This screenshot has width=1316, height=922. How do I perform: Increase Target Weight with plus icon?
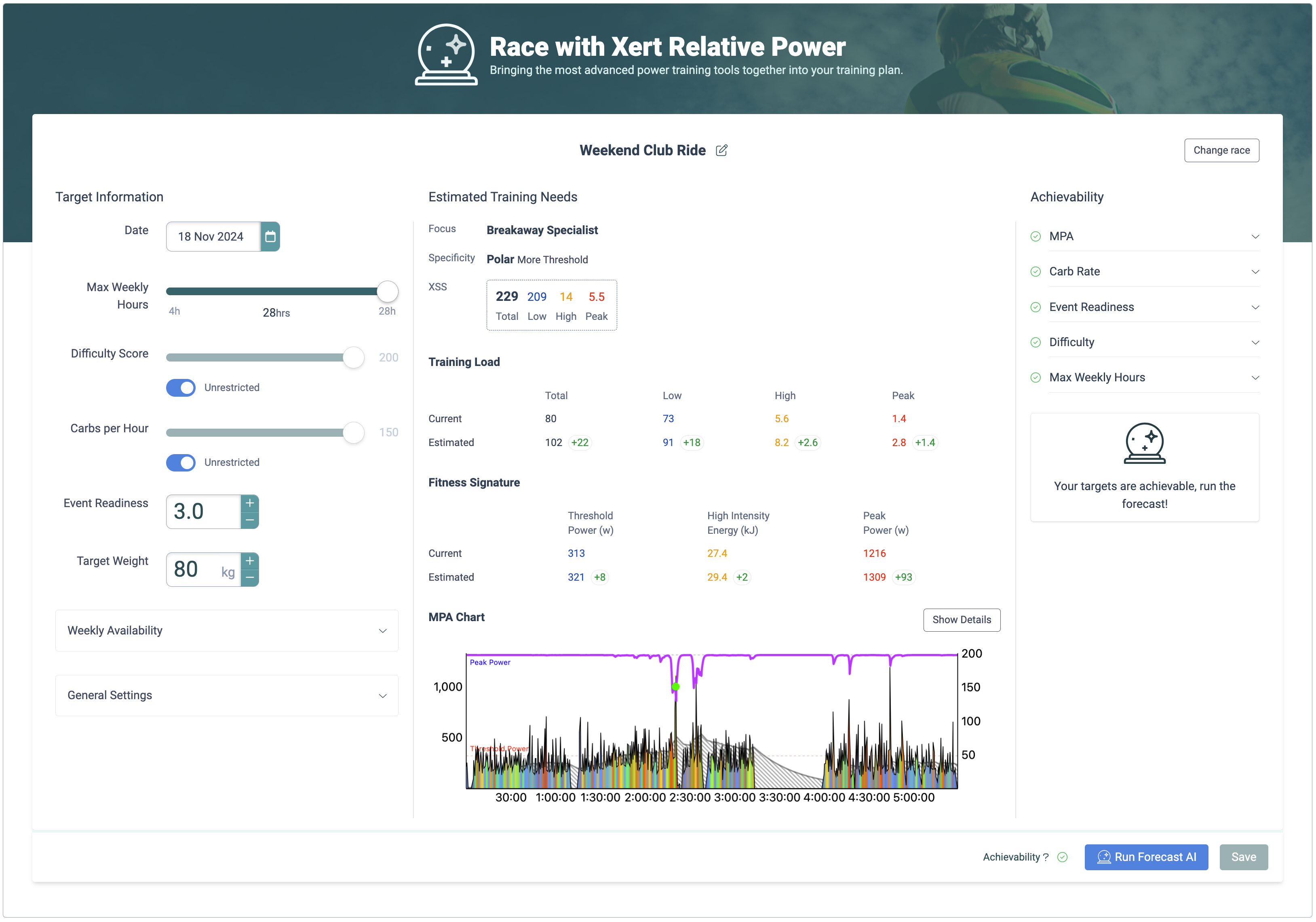250,561
